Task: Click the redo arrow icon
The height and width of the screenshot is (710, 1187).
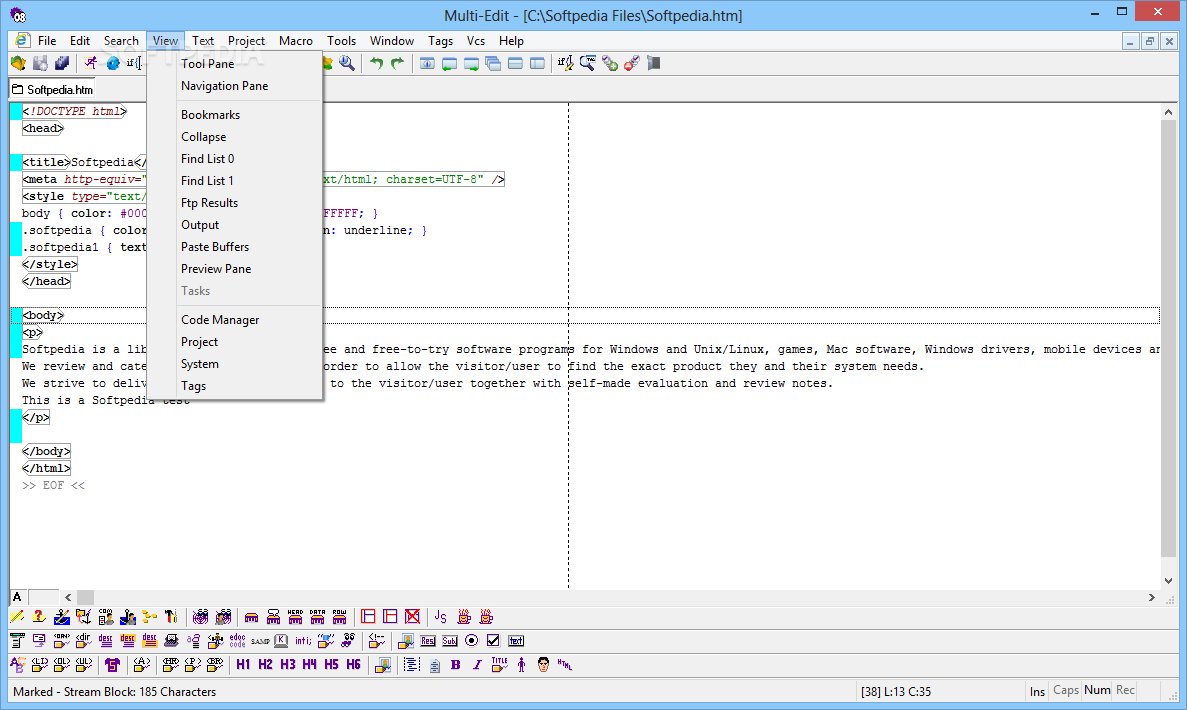Action: [397, 64]
